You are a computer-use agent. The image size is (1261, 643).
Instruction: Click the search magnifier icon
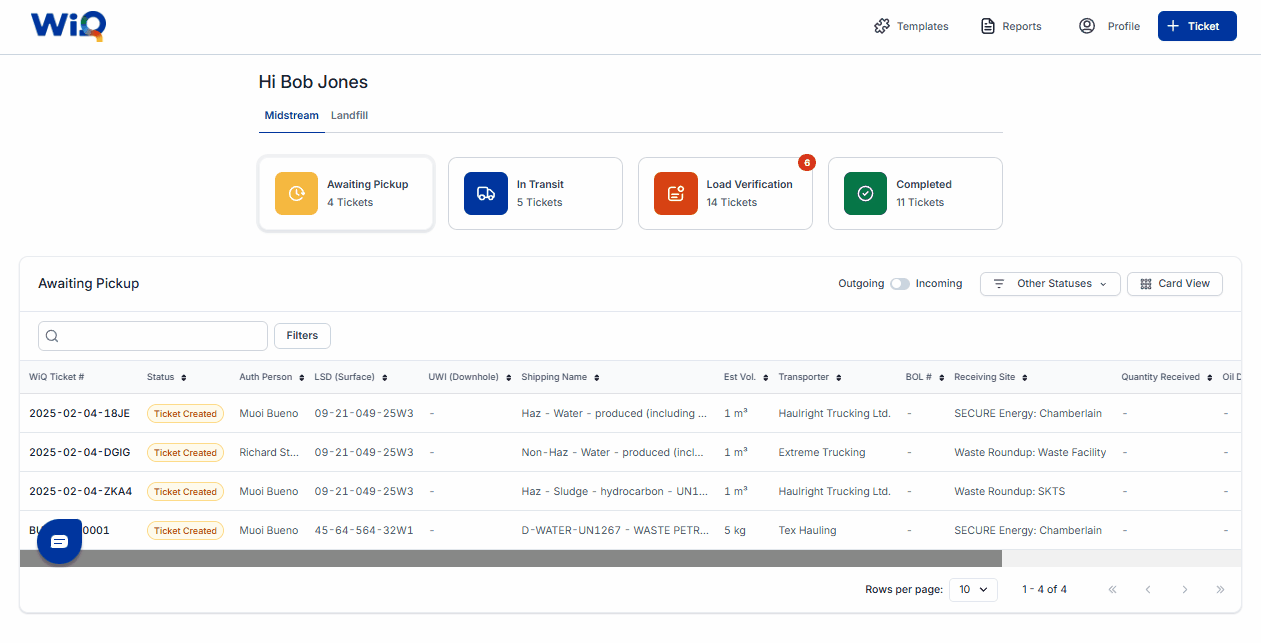point(52,336)
